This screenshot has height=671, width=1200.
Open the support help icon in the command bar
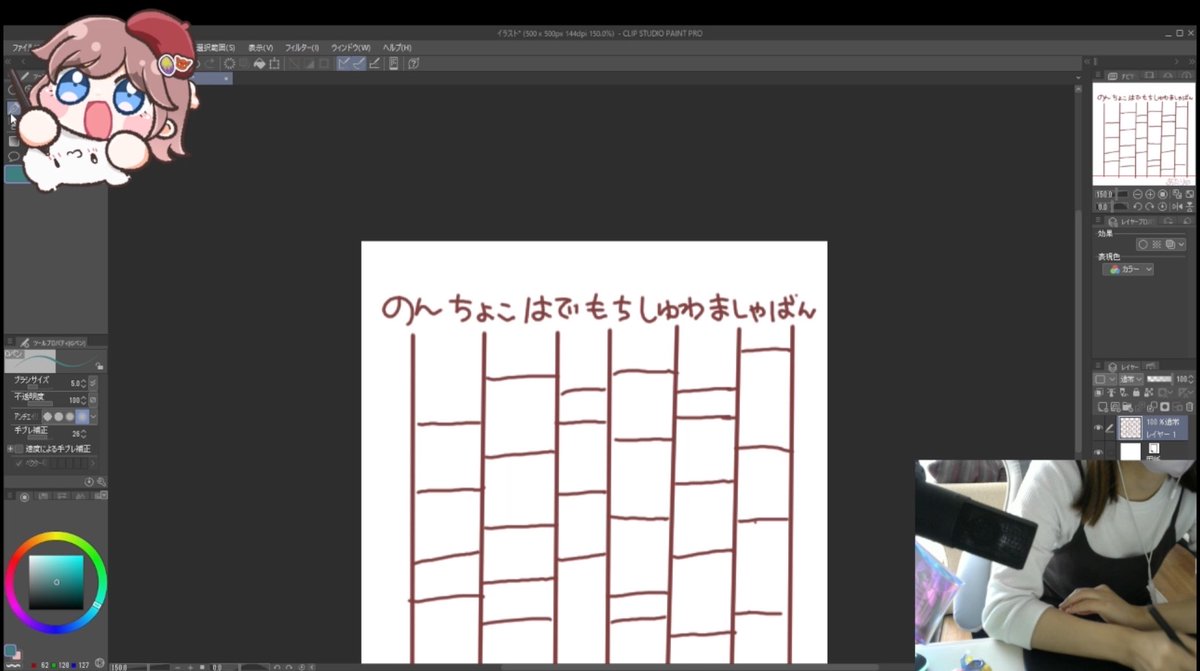(x=413, y=64)
